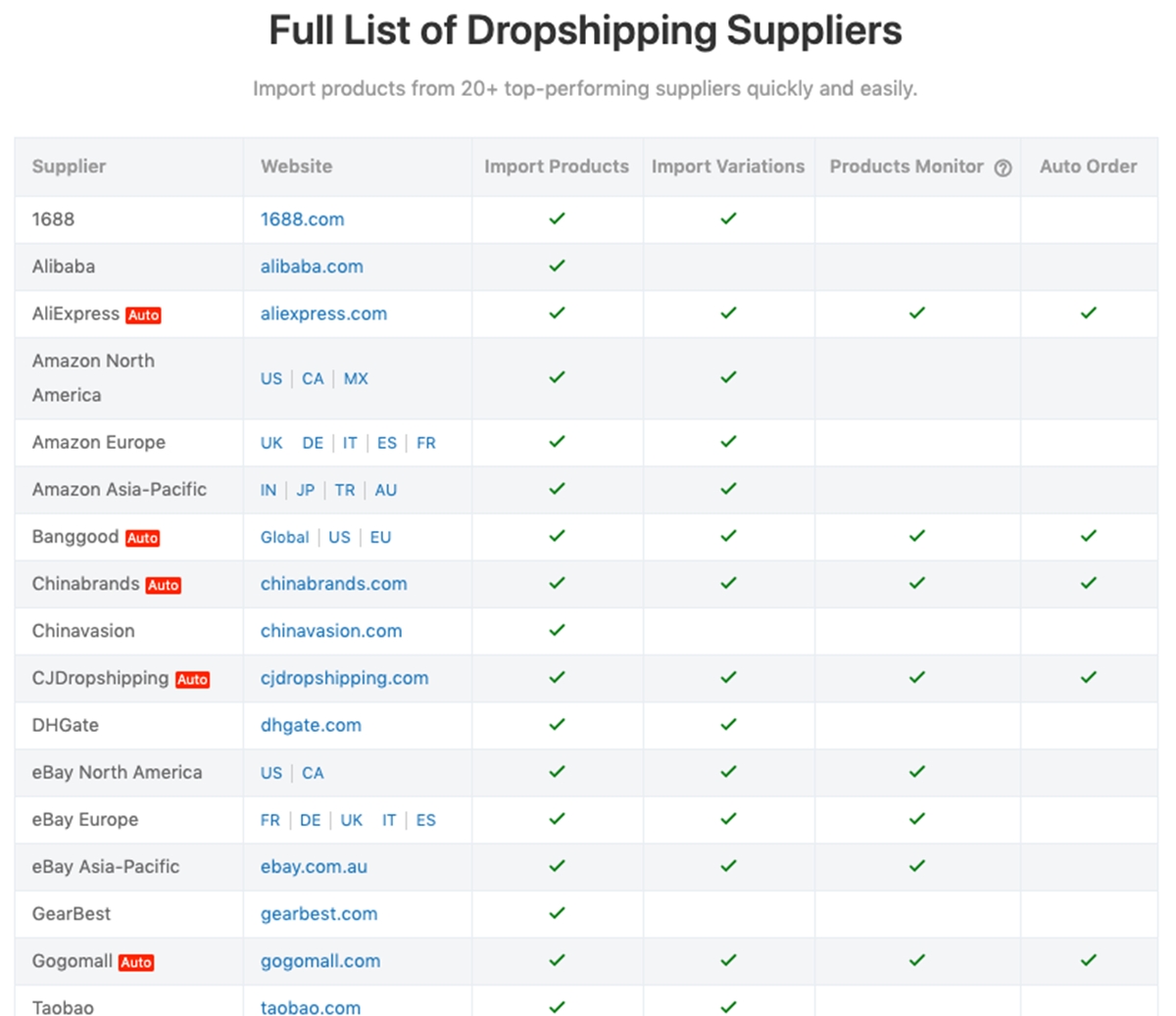Open the alibaba.com link
The width and height of the screenshot is (1176, 1016).
click(312, 266)
